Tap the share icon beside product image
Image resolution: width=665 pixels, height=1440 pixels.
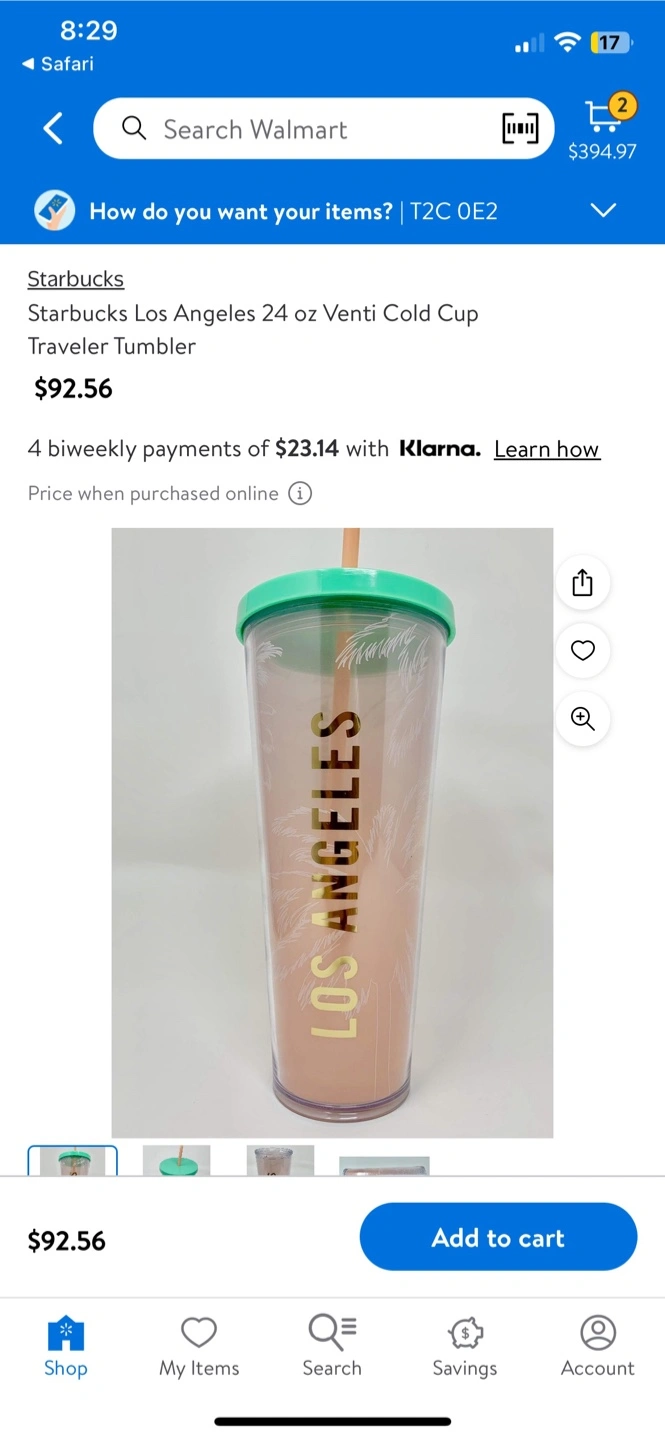click(583, 583)
